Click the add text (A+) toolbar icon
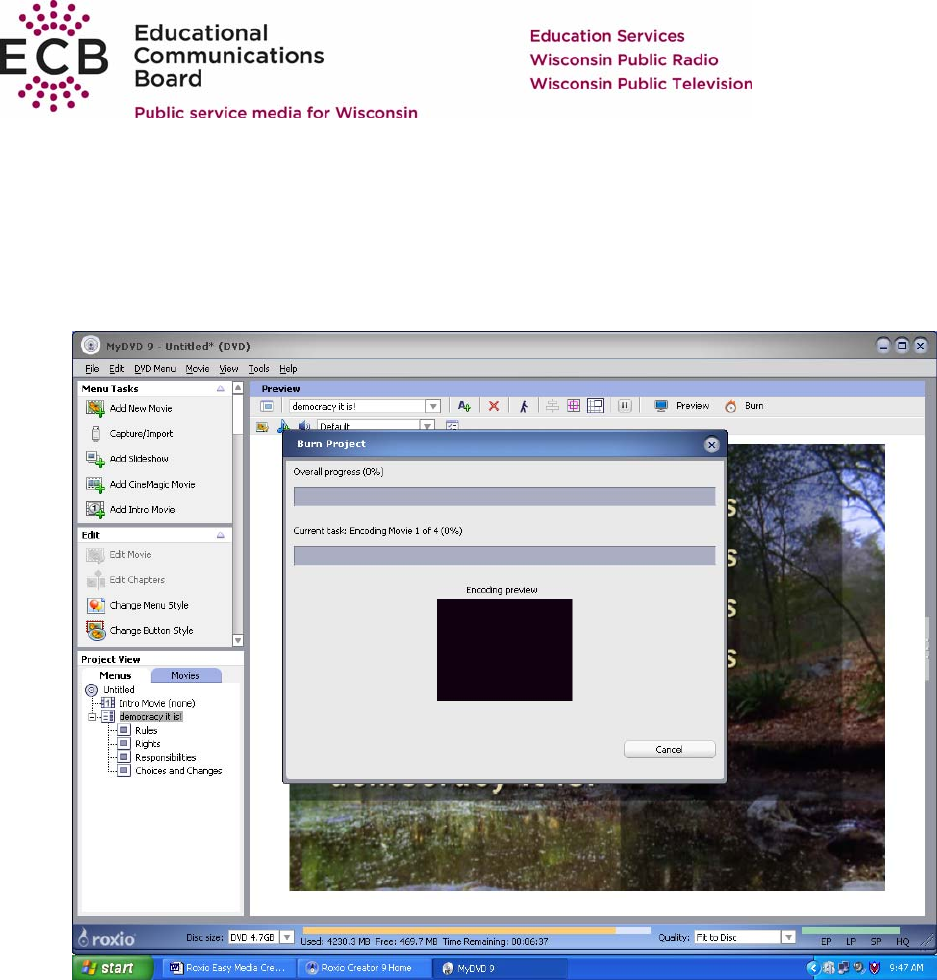The image size is (937, 980). click(x=463, y=406)
